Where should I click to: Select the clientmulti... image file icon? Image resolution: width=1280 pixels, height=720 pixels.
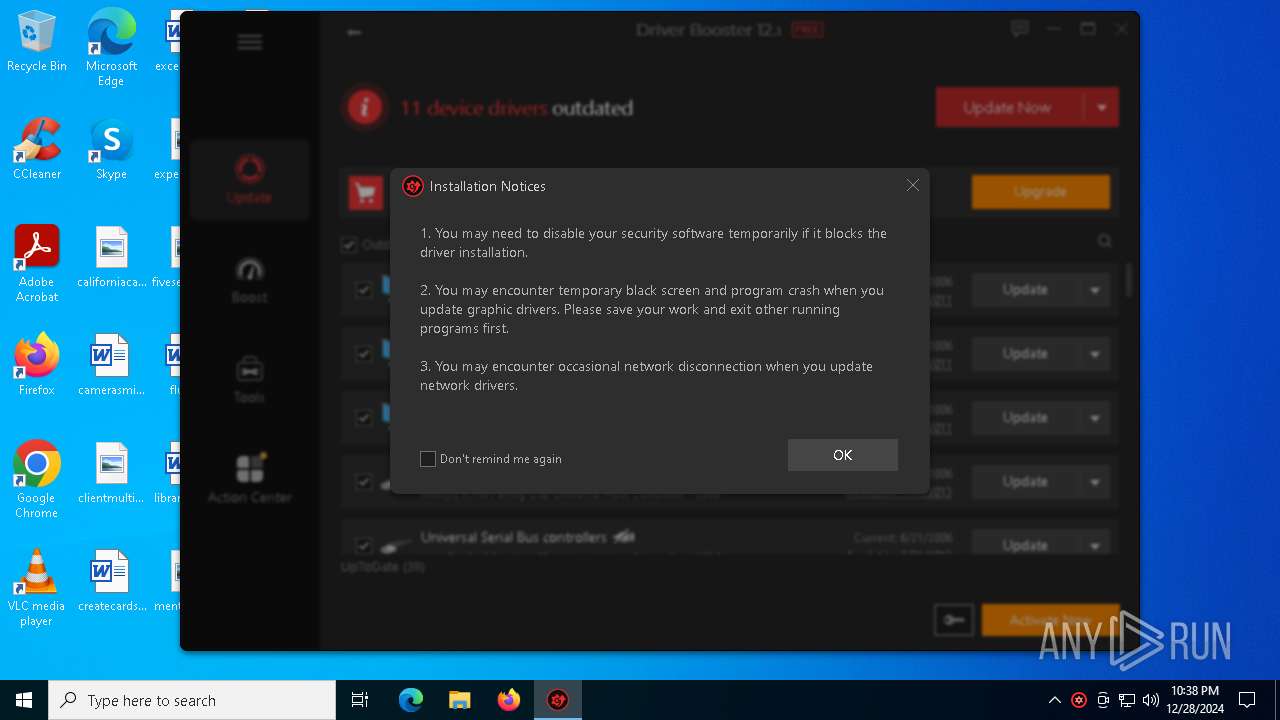(111, 473)
